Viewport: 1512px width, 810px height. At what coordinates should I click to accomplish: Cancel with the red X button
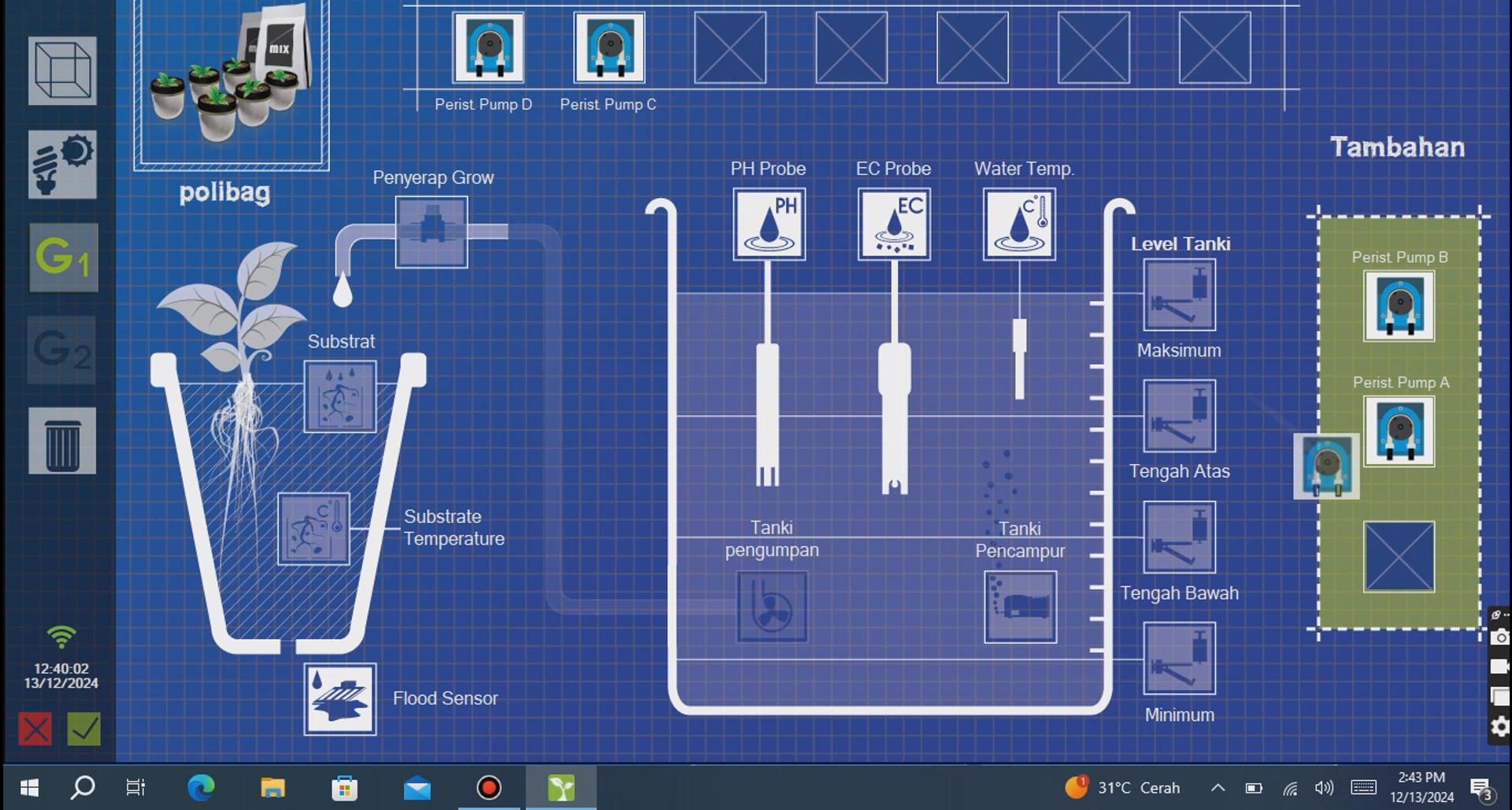click(35, 729)
